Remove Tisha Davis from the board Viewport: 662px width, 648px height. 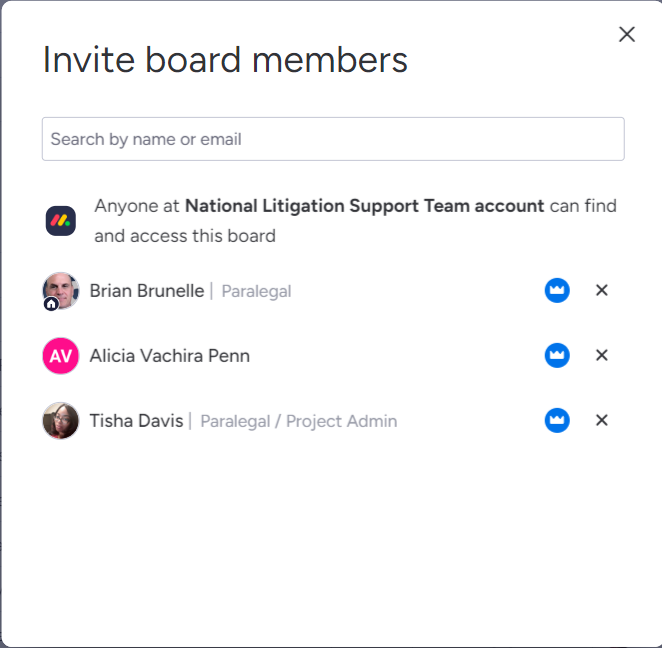point(602,420)
